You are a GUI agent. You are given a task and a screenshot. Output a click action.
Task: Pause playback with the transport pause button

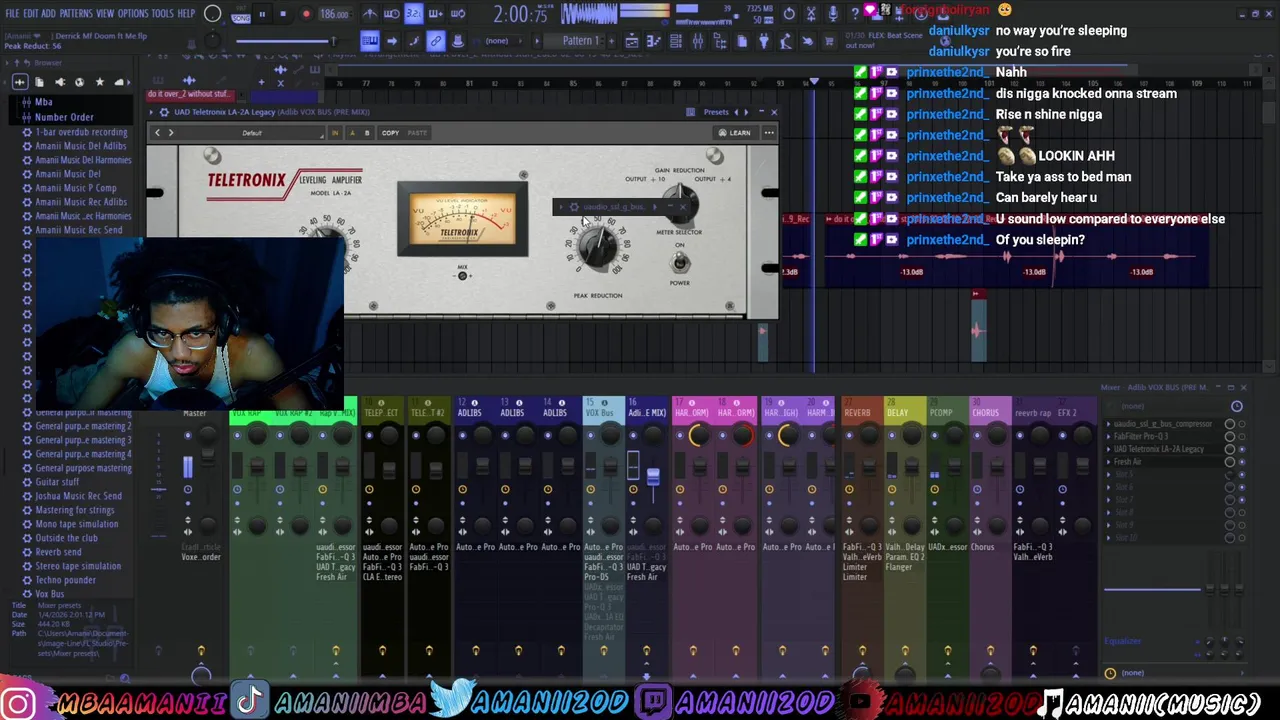click(x=262, y=14)
